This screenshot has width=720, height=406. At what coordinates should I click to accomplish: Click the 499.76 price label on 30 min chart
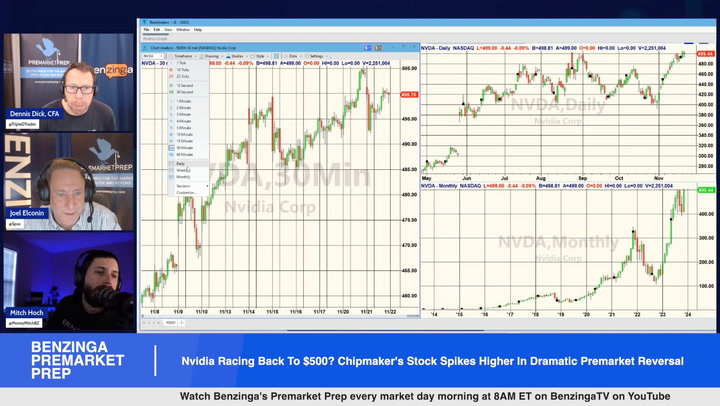[x=409, y=95]
